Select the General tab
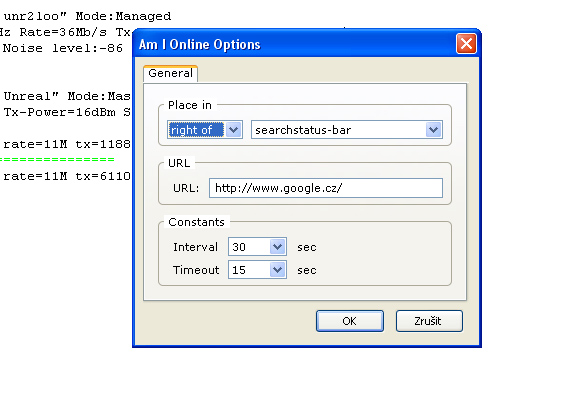Viewport: 587px width, 407px height. pyautogui.click(x=170, y=73)
